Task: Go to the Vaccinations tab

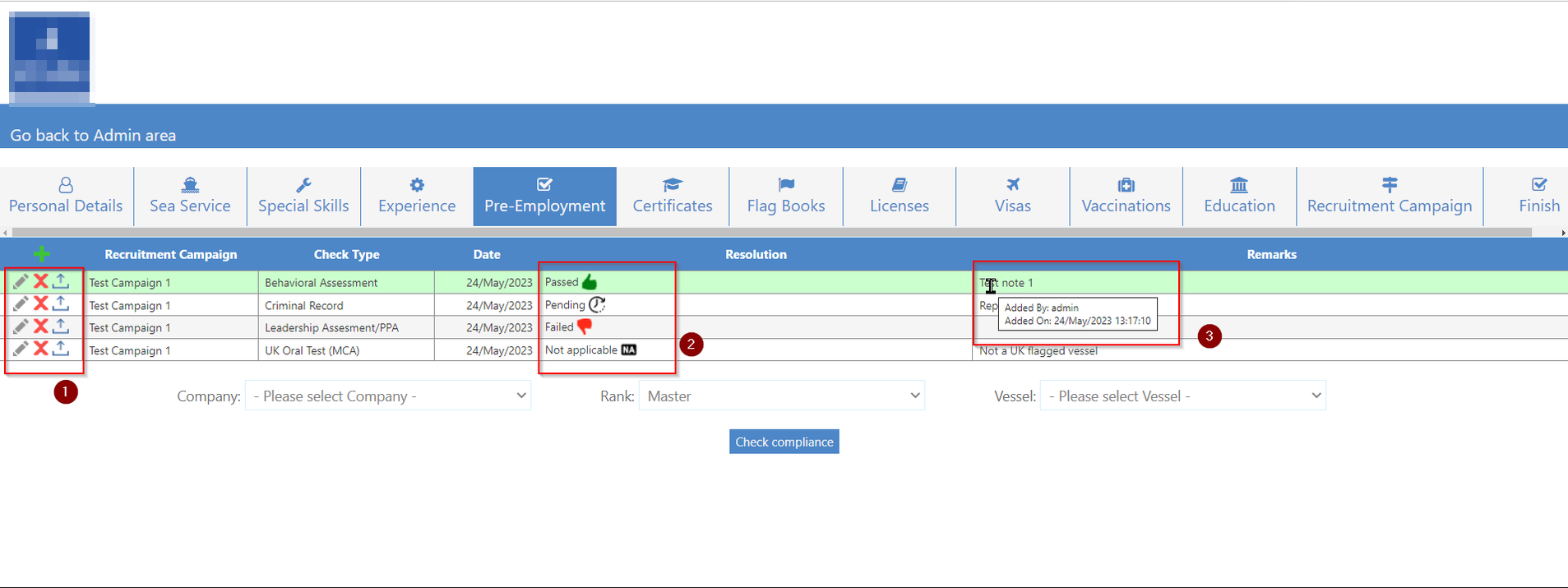Action: coord(1126,197)
